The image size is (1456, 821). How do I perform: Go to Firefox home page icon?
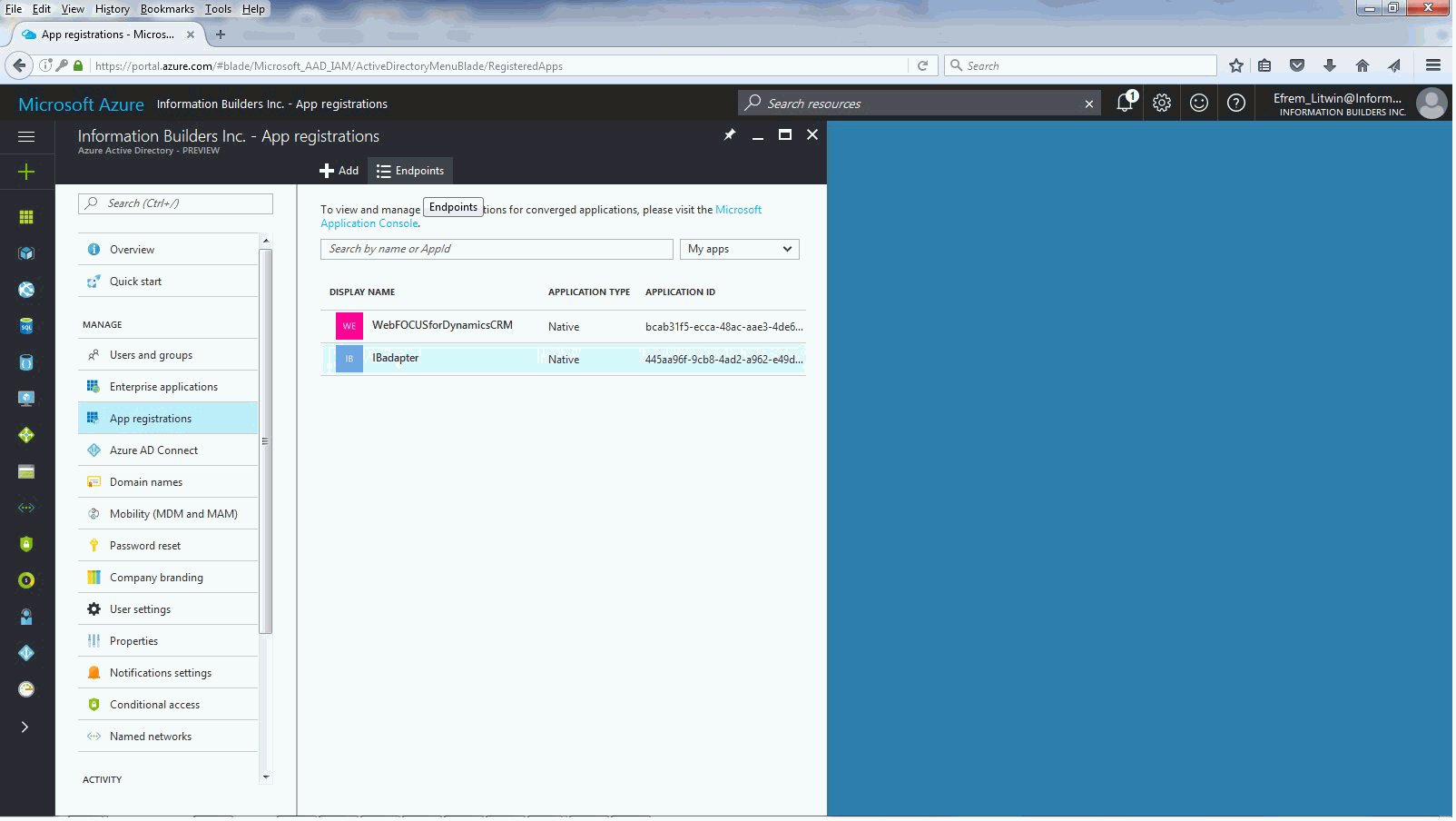pos(1363,65)
